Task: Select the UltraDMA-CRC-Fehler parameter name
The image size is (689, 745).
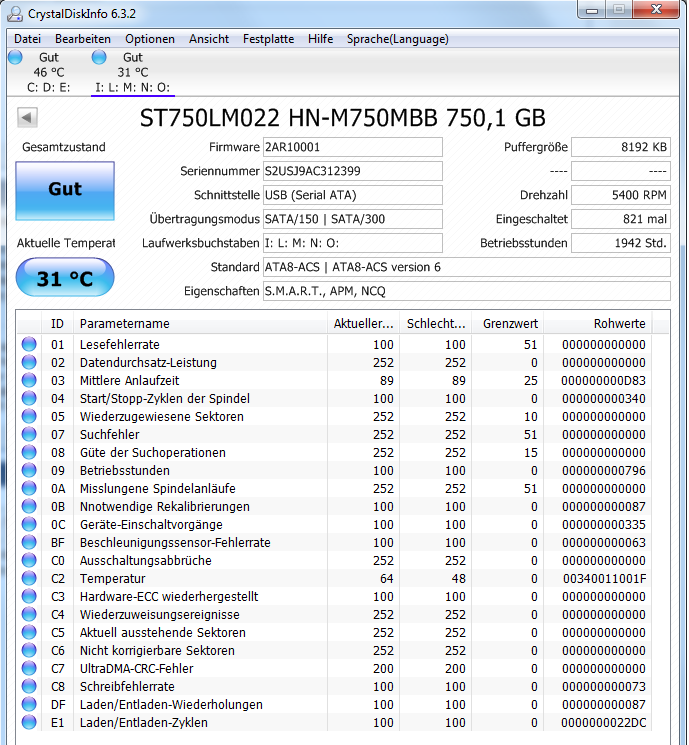Action: [x=137, y=669]
